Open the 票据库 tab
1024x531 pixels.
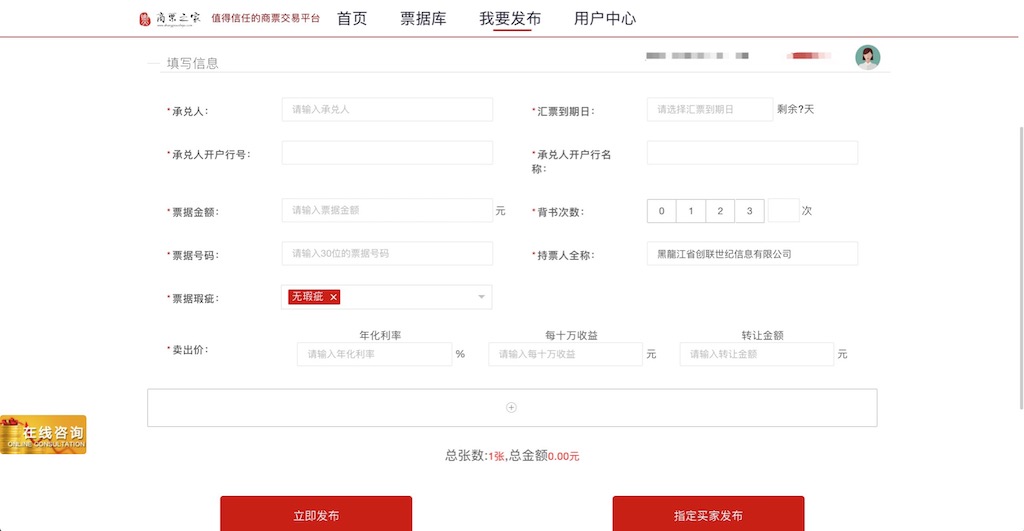(x=423, y=18)
